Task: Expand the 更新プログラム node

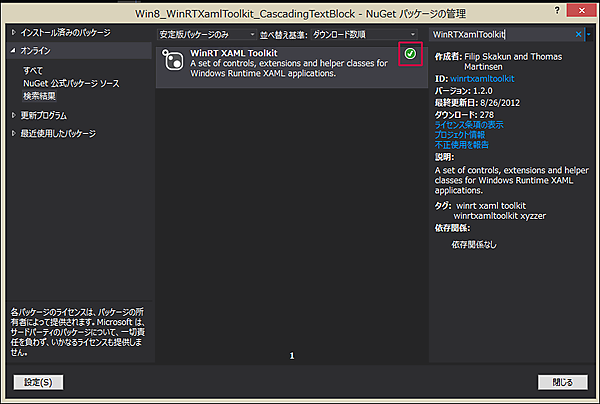Action: coord(14,115)
